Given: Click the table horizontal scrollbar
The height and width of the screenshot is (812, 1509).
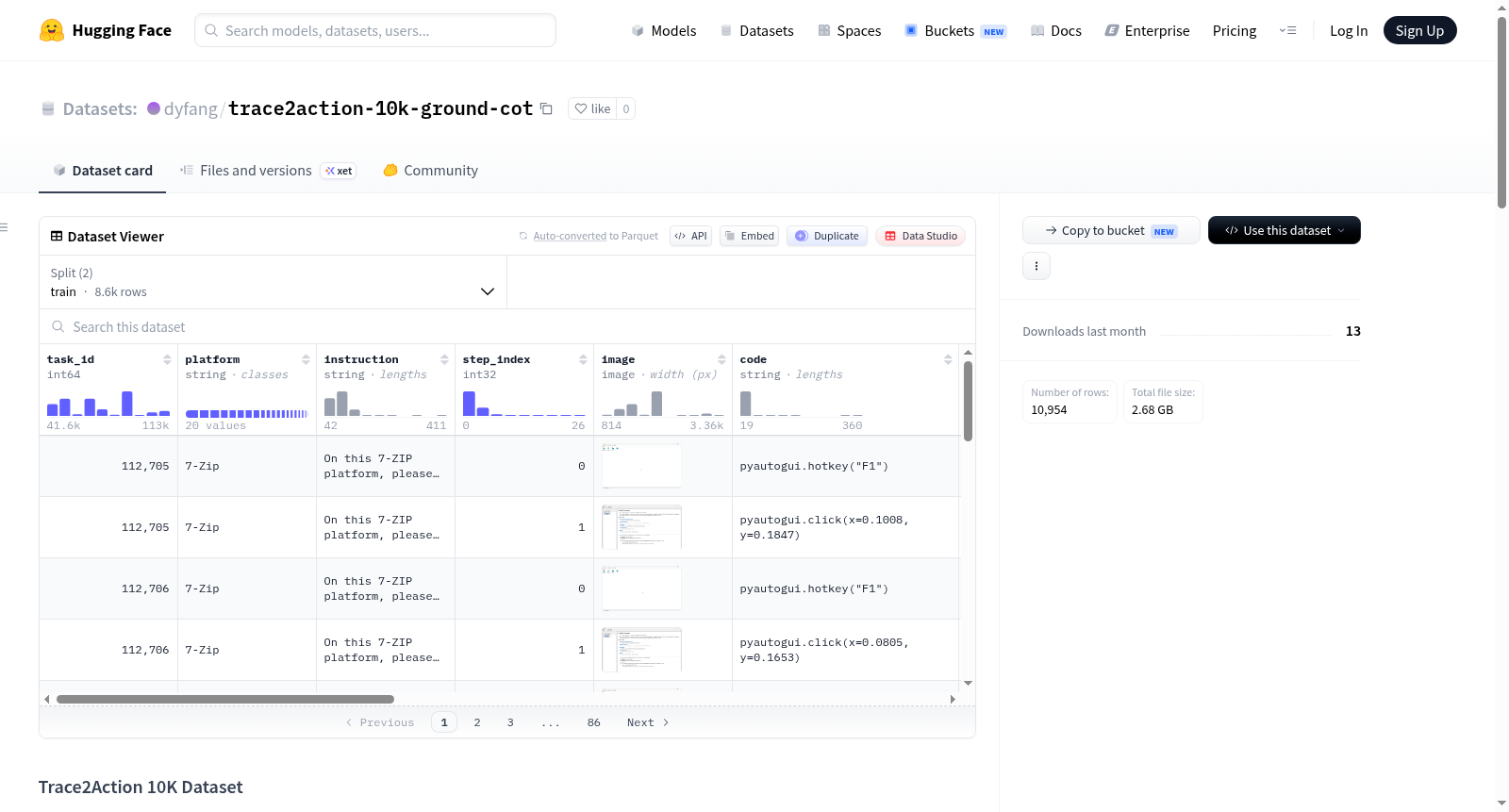Looking at the screenshot, I should click(x=225, y=699).
